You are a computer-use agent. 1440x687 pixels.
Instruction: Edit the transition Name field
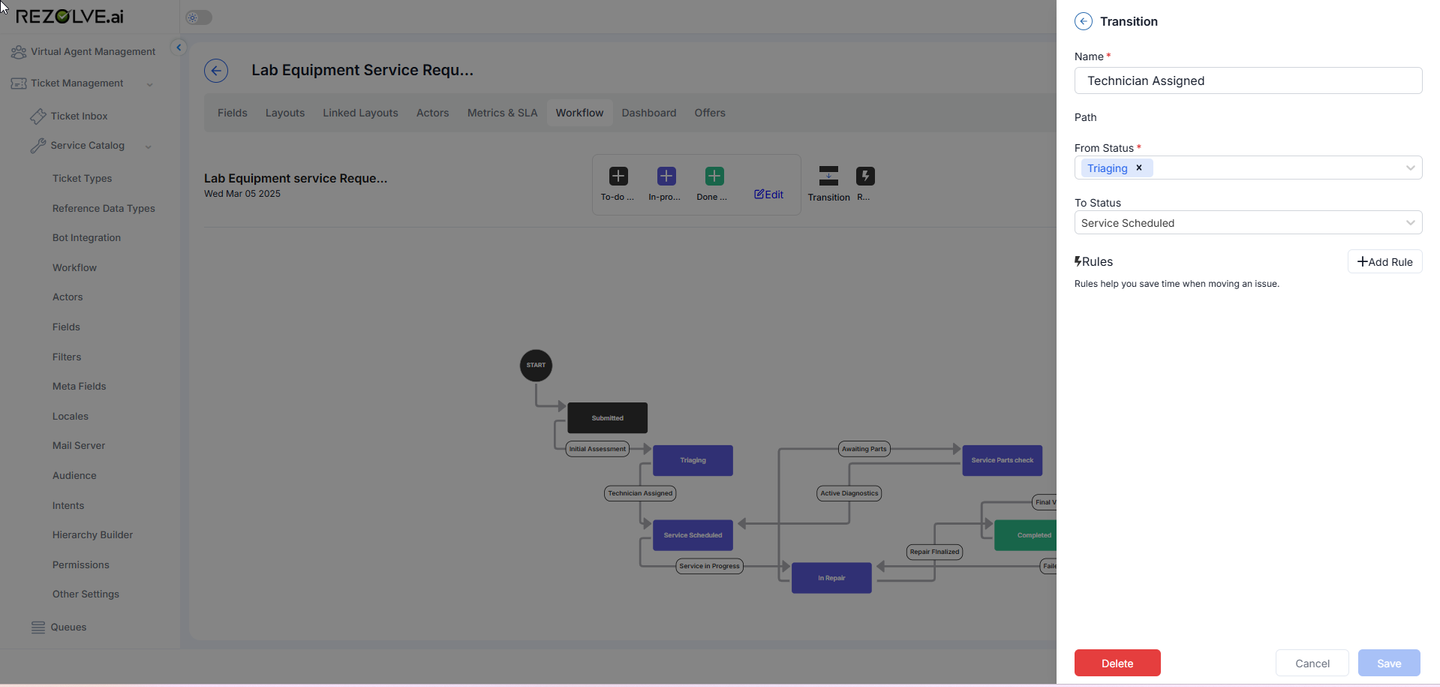pyautogui.click(x=1248, y=81)
